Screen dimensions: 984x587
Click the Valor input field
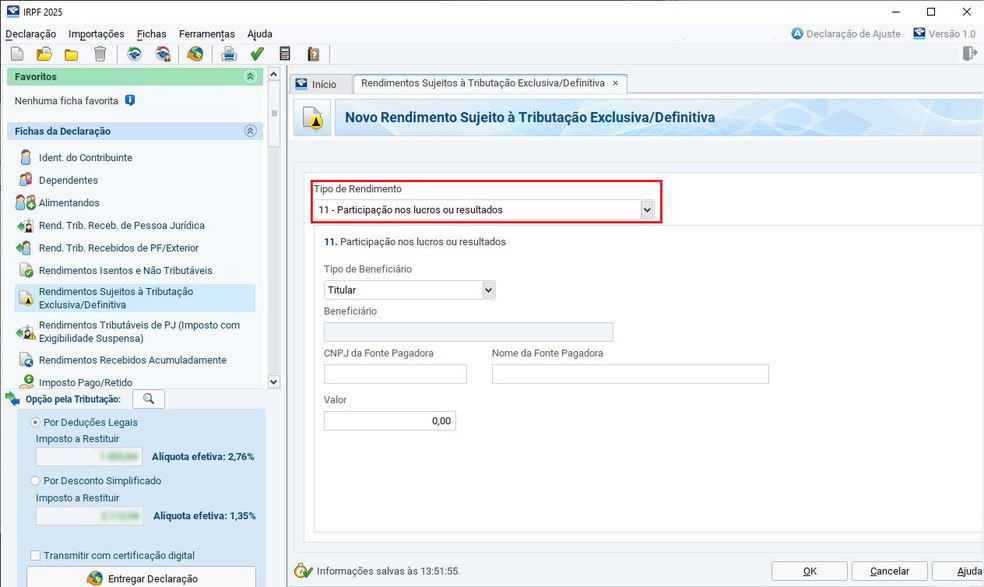coord(390,421)
